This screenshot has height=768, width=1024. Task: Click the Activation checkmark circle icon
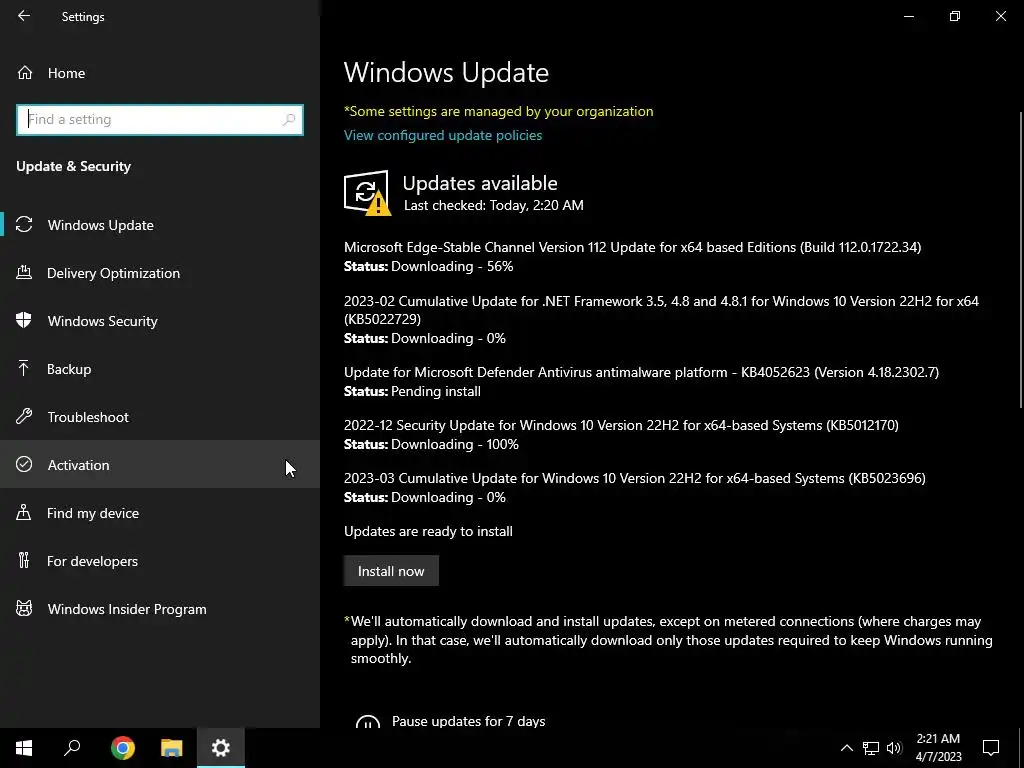[24, 464]
